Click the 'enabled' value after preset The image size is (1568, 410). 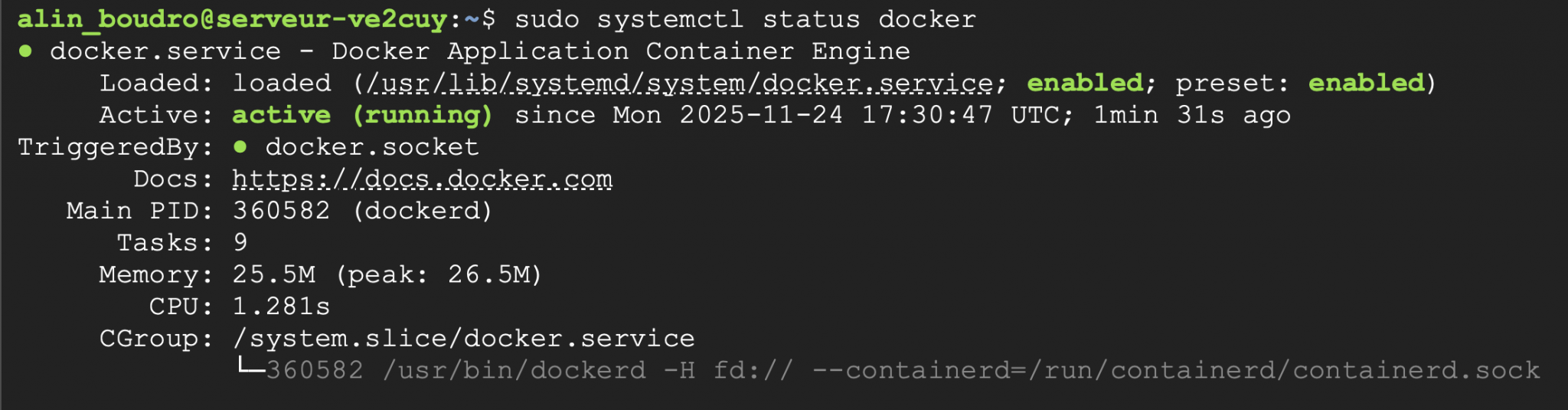click(x=1366, y=84)
